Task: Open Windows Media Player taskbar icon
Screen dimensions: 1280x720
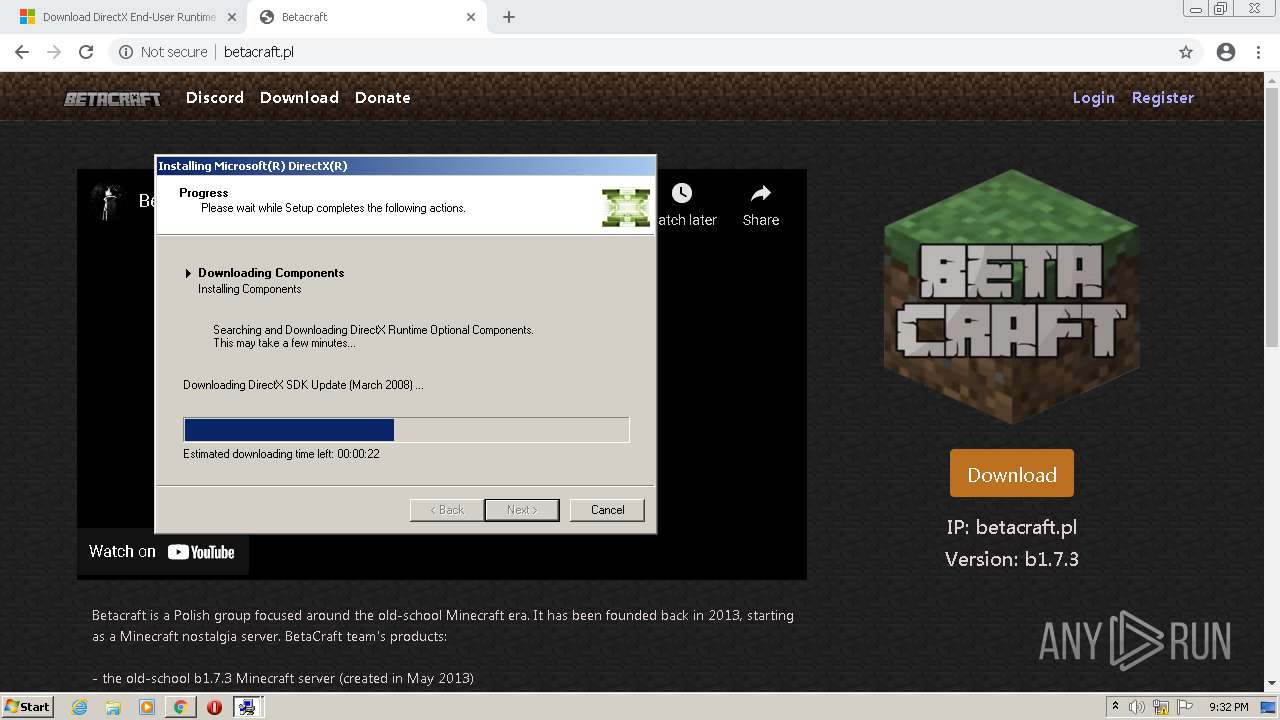Action: pyautogui.click(x=147, y=707)
